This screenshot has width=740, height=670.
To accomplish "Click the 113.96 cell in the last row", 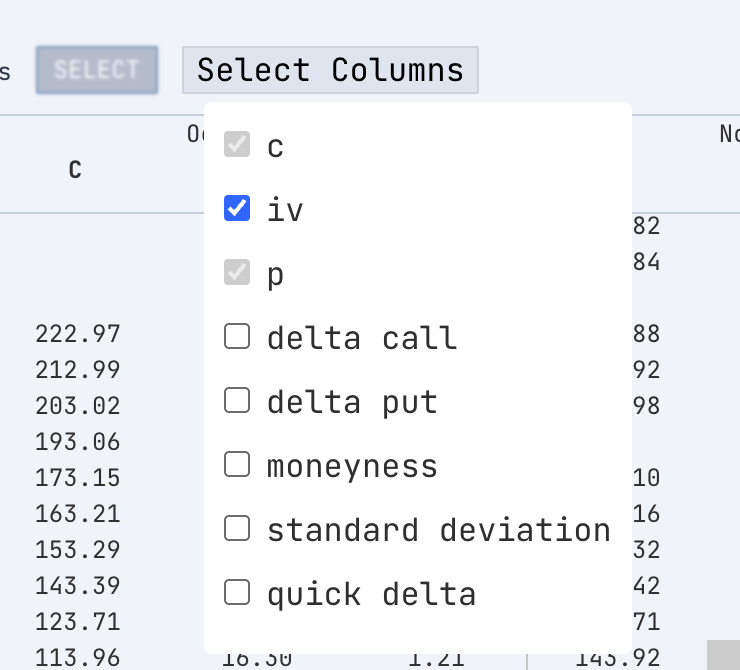I will (77, 657).
